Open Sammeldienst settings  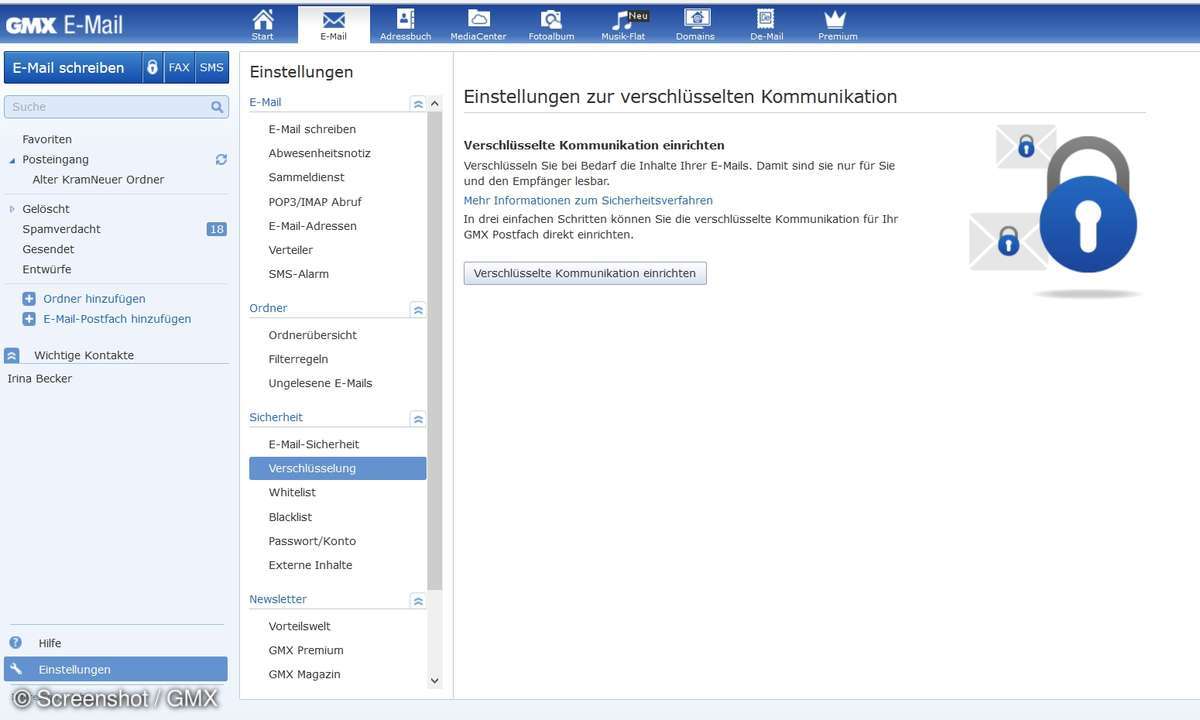coord(306,177)
